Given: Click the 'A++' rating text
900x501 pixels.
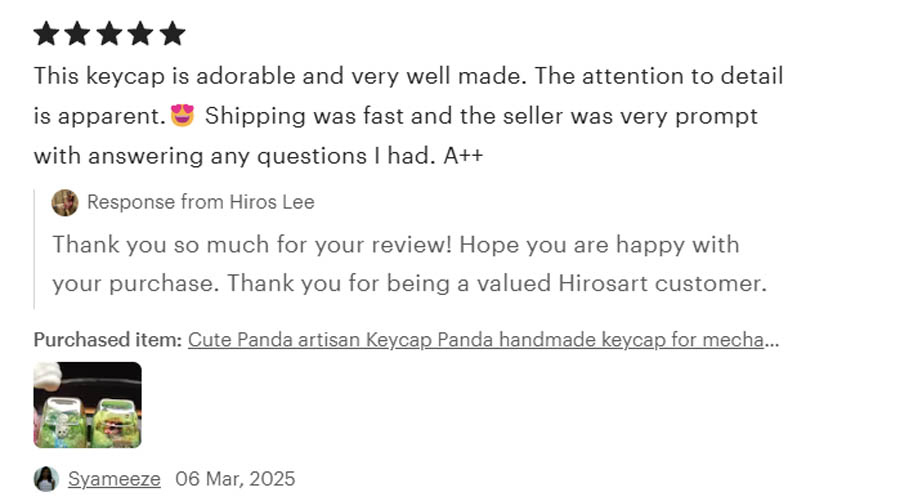Looking at the screenshot, I should 463,156.
